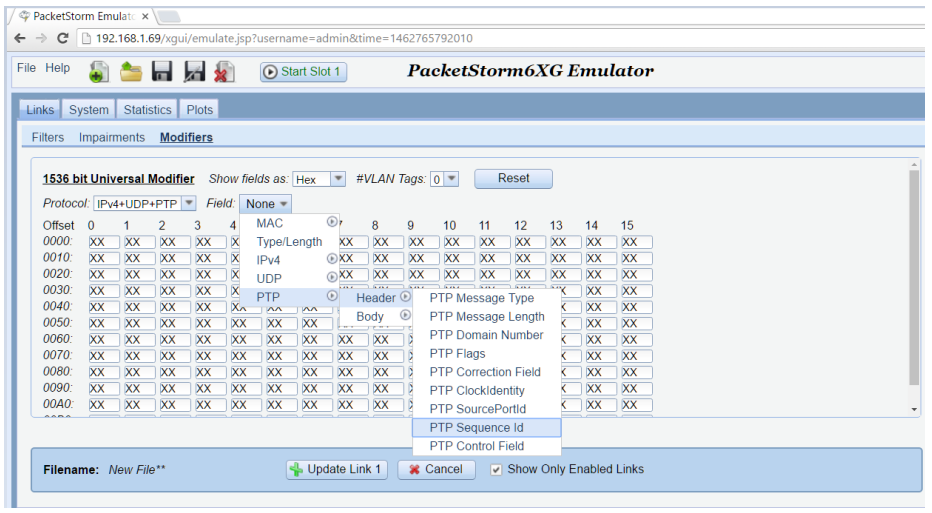
Task: Click the offset 00A0 column 14 byte field
Action: (601, 405)
